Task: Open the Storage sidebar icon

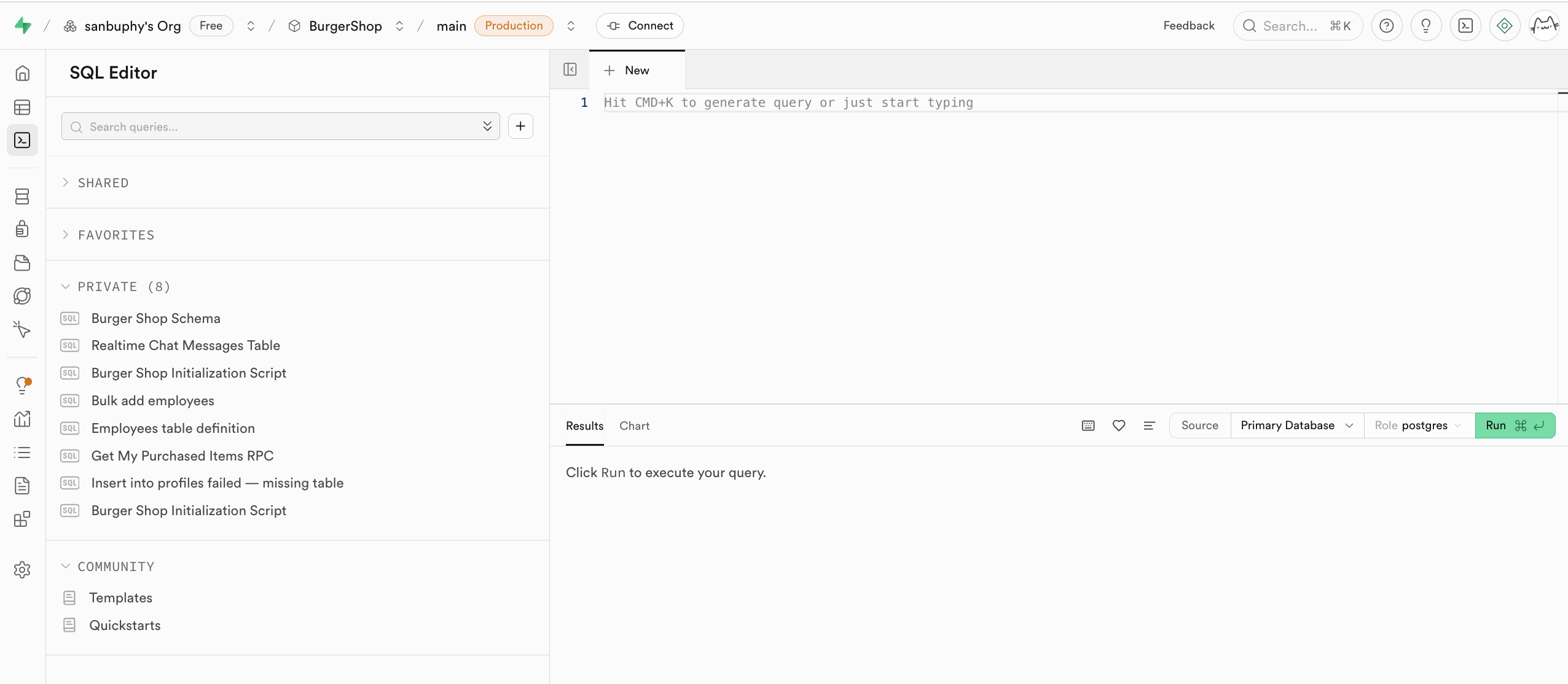Action: (22, 263)
